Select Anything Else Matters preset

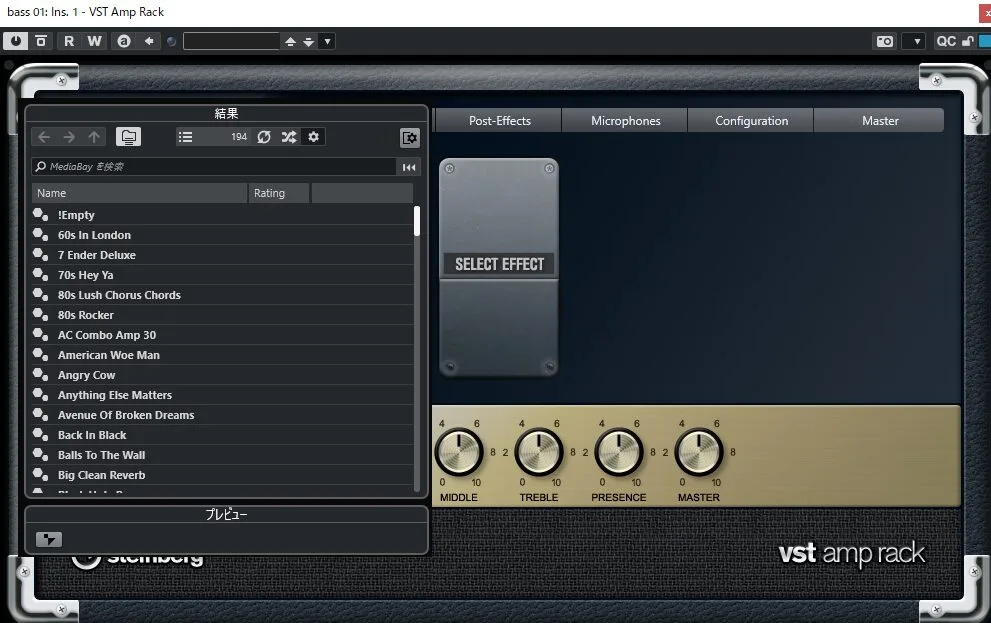(x=222, y=395)
